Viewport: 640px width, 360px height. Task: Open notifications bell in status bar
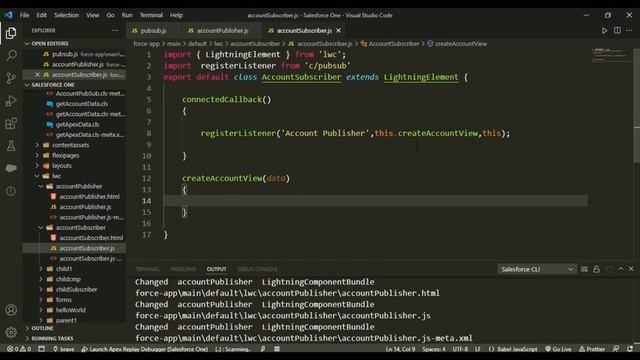pos(630,349)
